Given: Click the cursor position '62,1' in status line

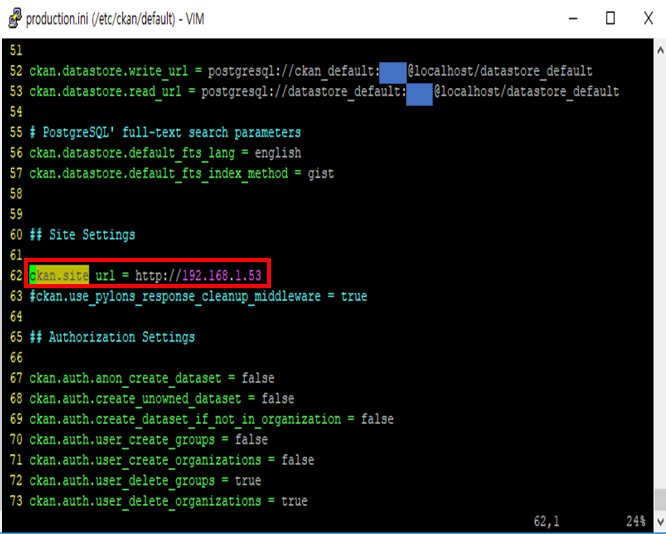Looking at the screenshot, I should tap(546, 521).
